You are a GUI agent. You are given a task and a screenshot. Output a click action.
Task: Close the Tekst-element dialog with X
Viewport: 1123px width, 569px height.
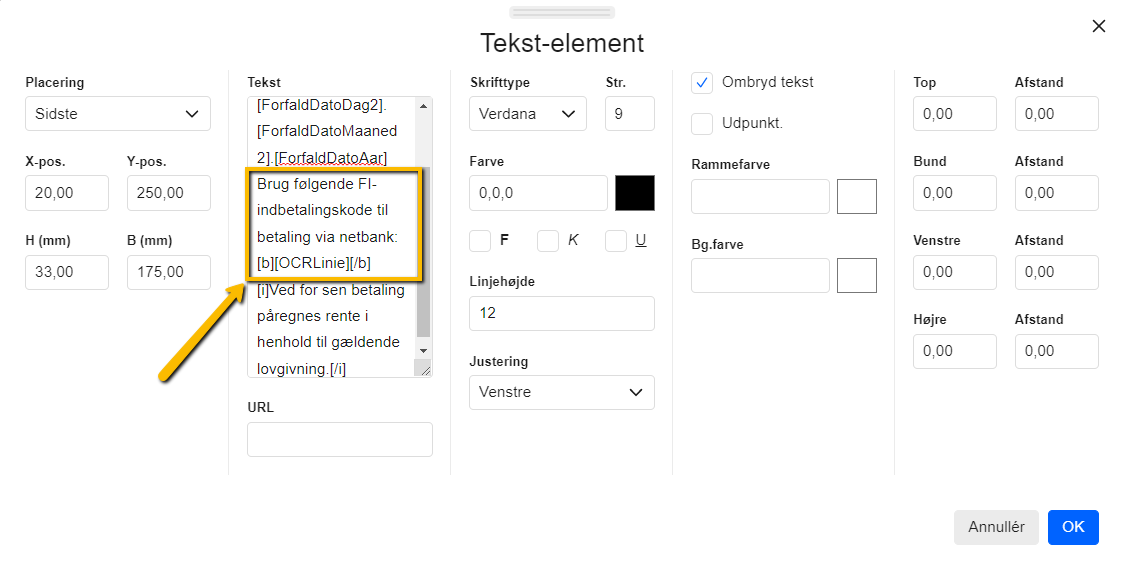tap(1099, 26)
